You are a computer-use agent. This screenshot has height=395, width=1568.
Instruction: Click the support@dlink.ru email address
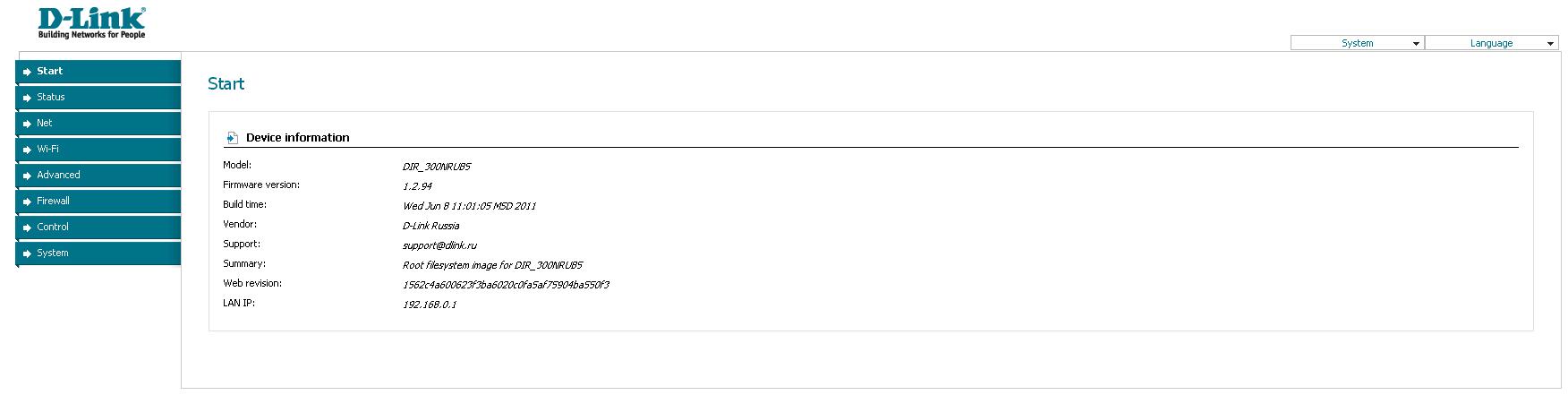pos(439,245)
